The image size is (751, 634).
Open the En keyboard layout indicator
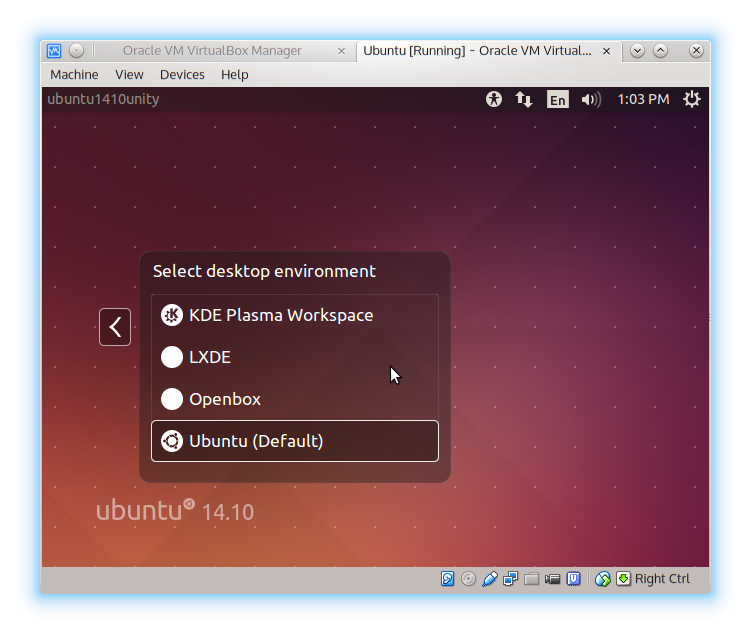[557, 99]
